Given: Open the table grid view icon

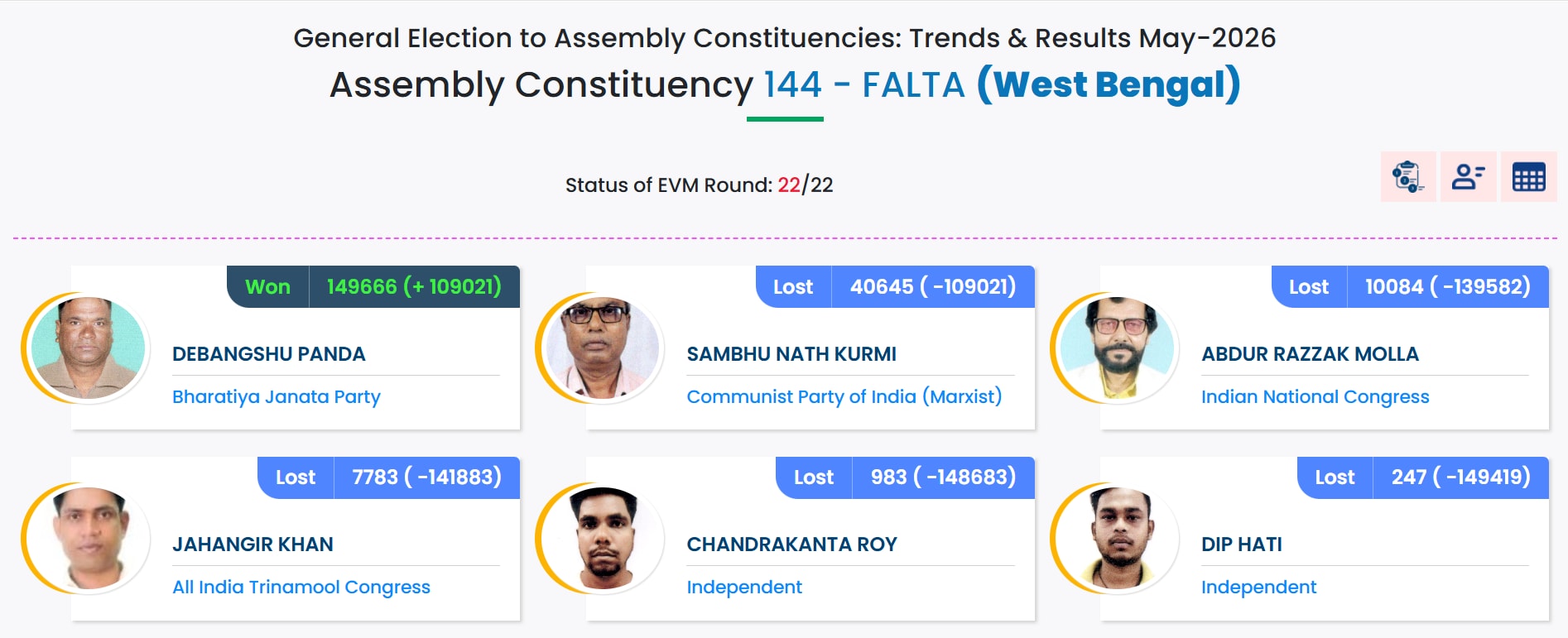Looking at the screenshot, I should [x=1528, y=177].
